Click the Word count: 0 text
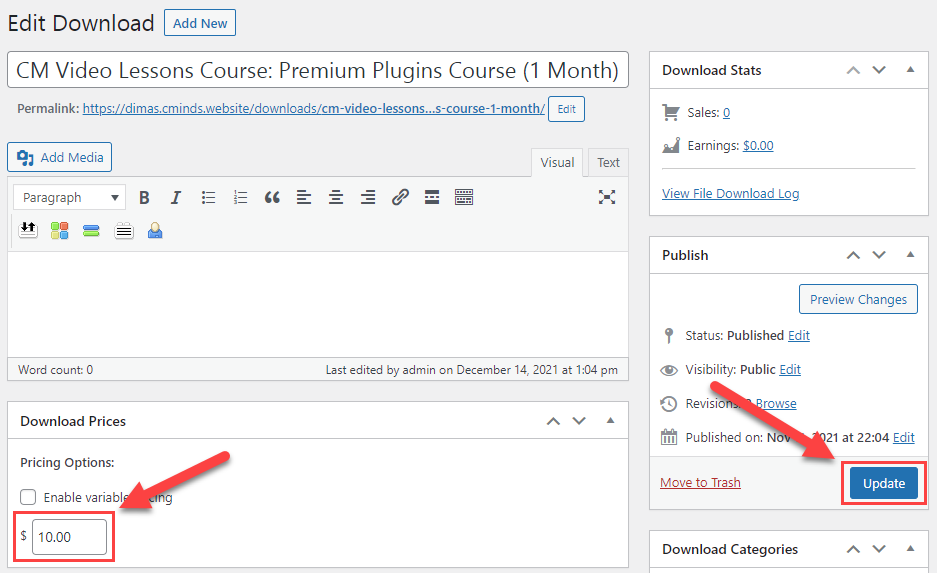This screenshot has height=573, width=937. pos(56,370)
